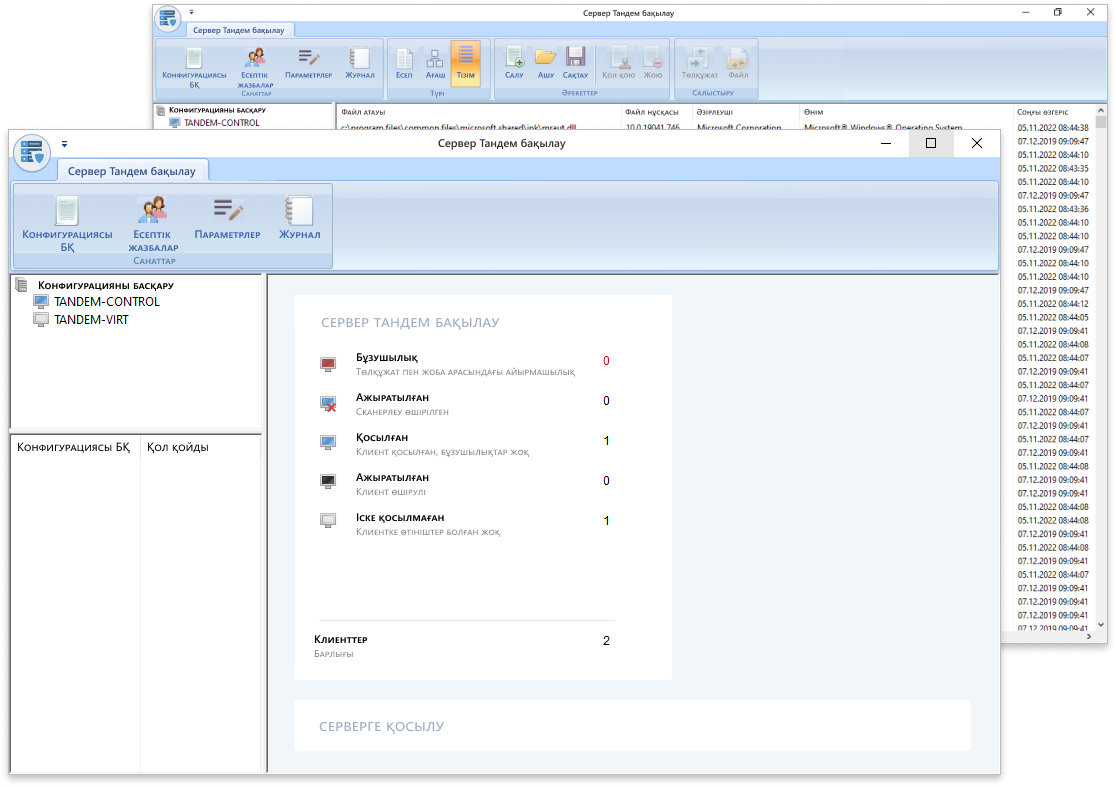The height and width of the screenshot is (787, 1116).
Task: Open front window quick access toolbar dropdown
Action: 65,144
